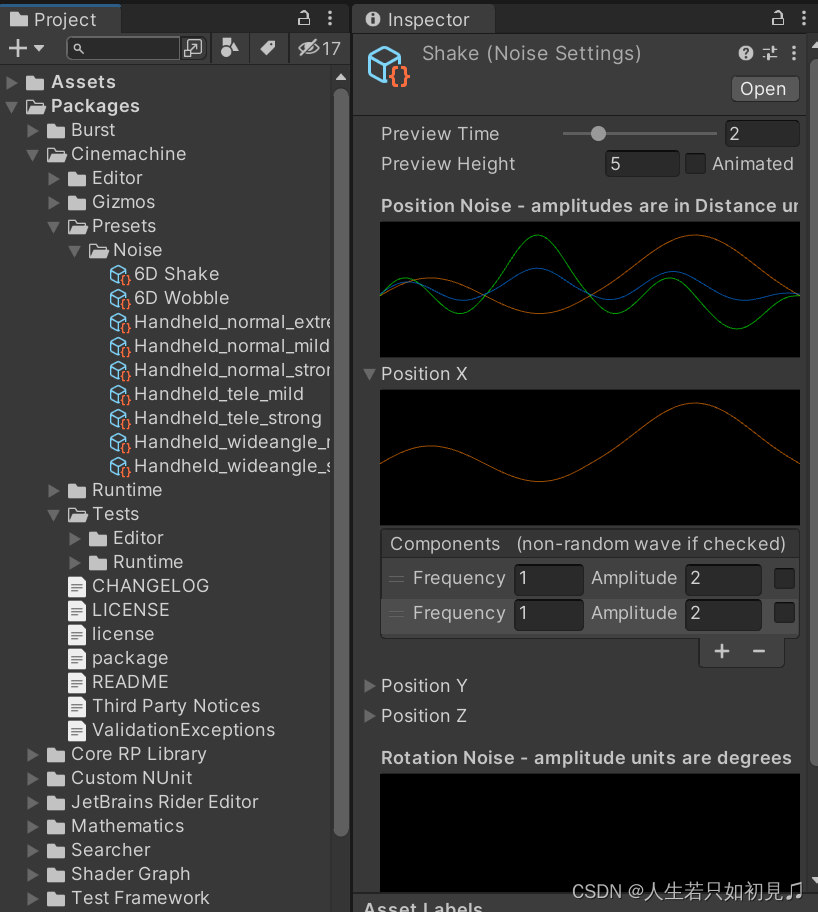This screenshot has height=912, width=818.
Task: Select the JetBrains Rider Editor package
Action: (152, 801)
